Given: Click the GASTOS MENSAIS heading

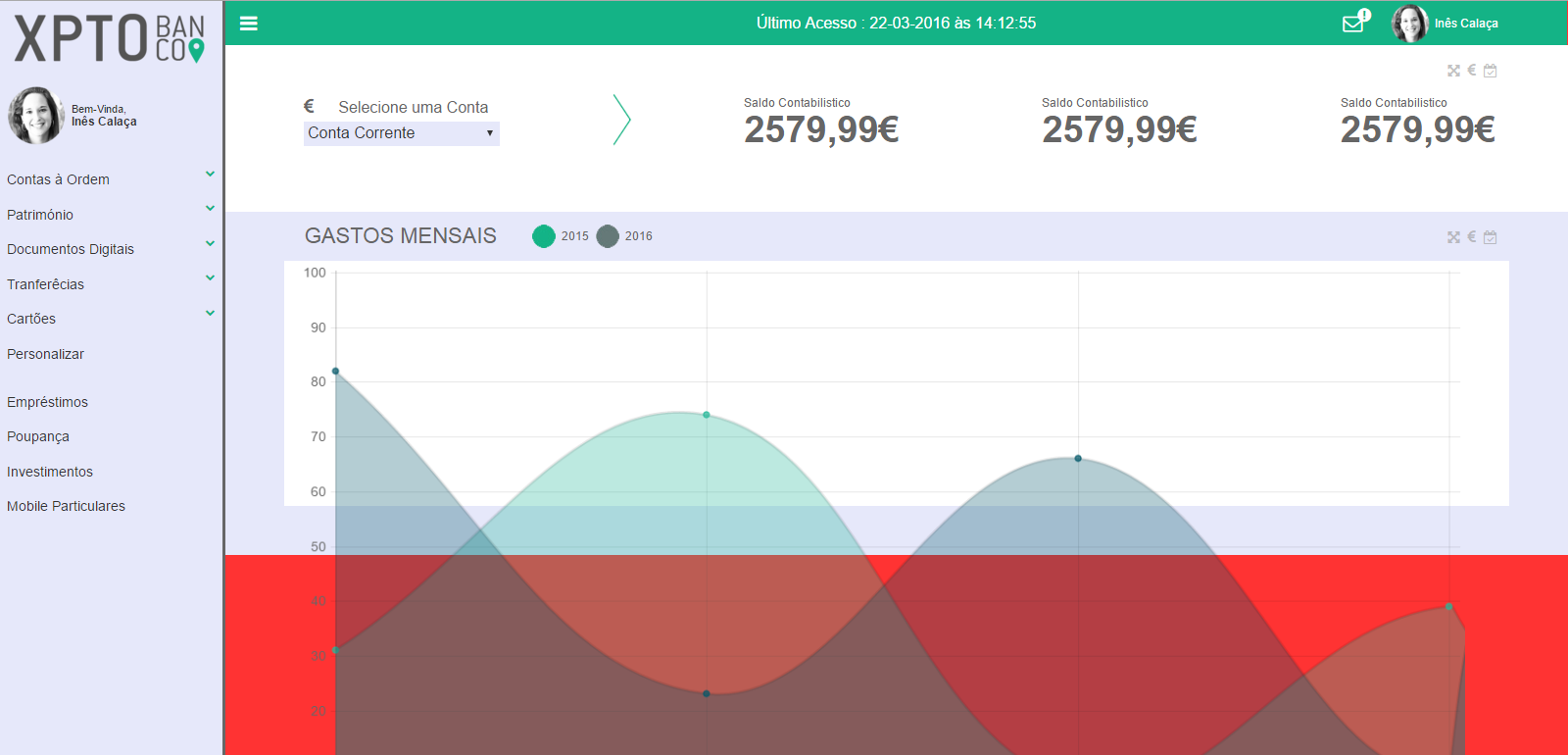Looking at the screenshot, I should [401, 235].
